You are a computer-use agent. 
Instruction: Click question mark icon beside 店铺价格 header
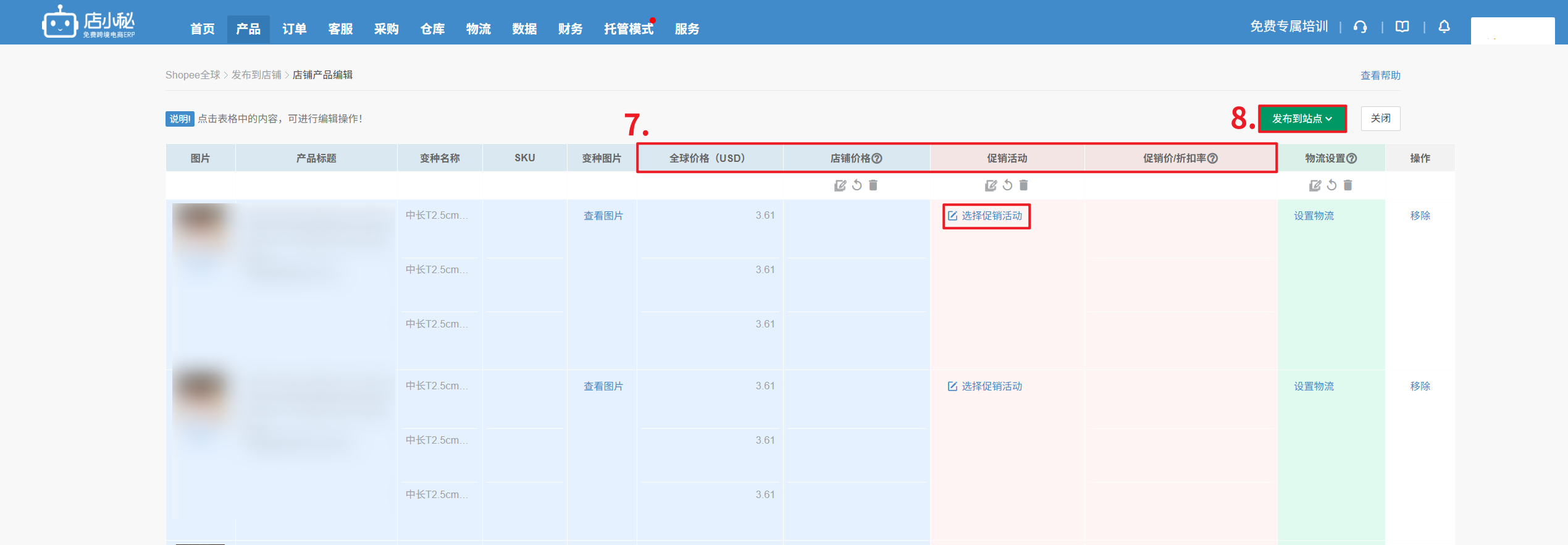(877, 158)
